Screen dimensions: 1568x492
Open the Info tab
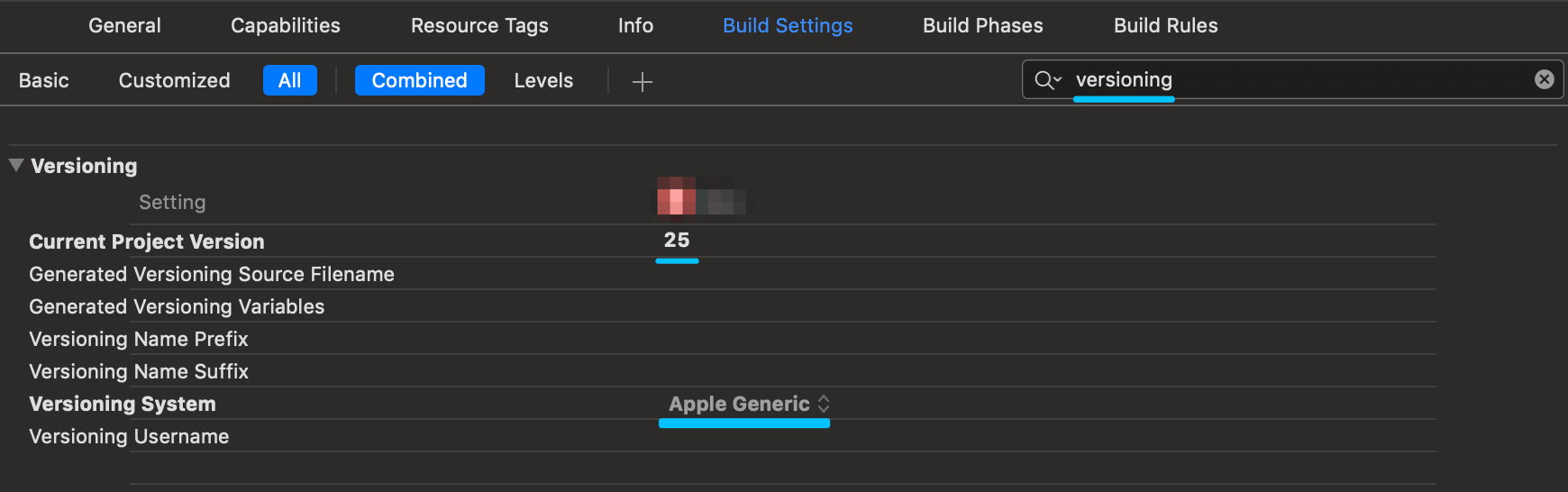pyautogui.click(x=635, y=25)
